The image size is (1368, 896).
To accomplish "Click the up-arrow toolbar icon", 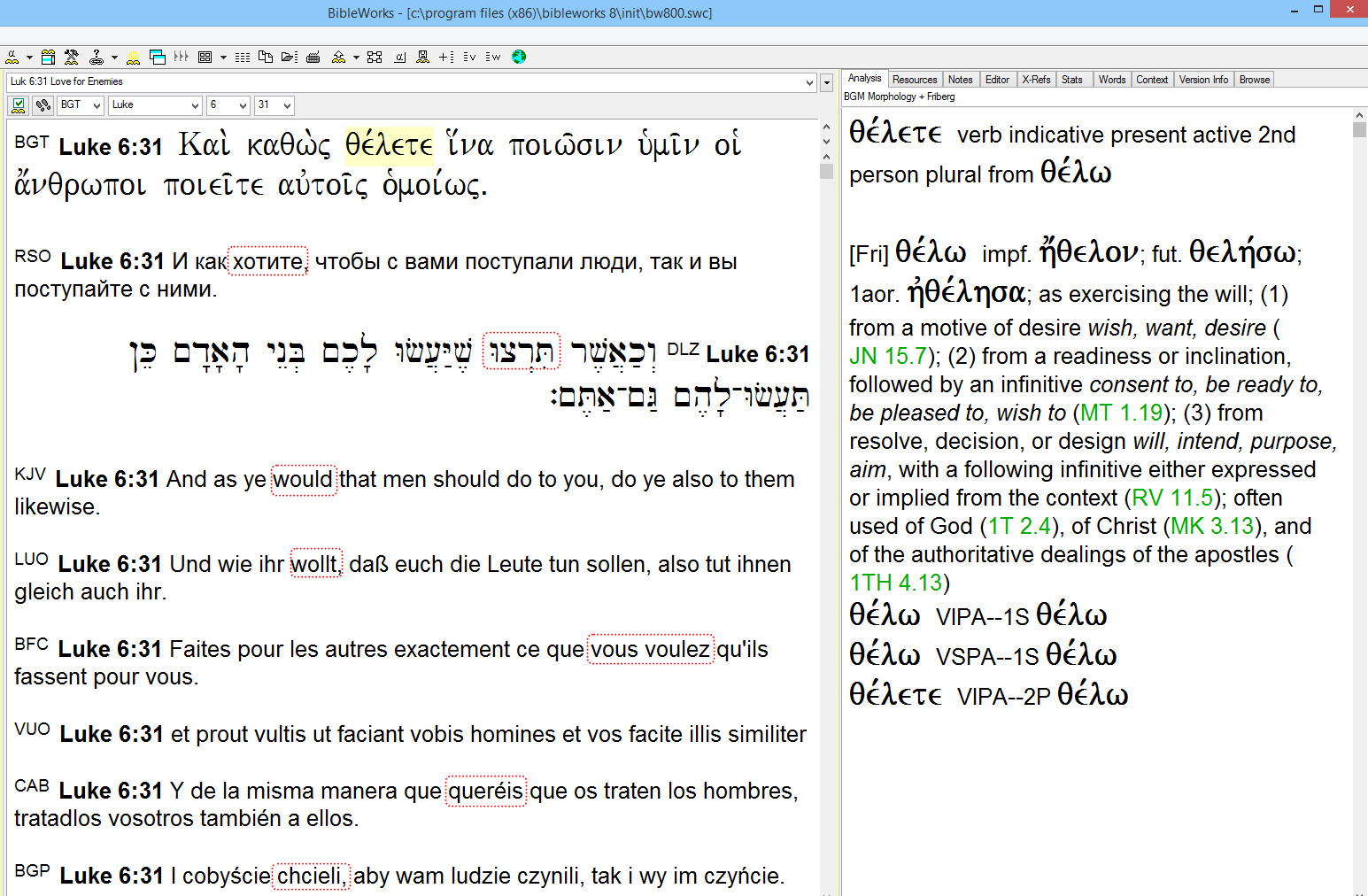I will click(x=339, y=57).
